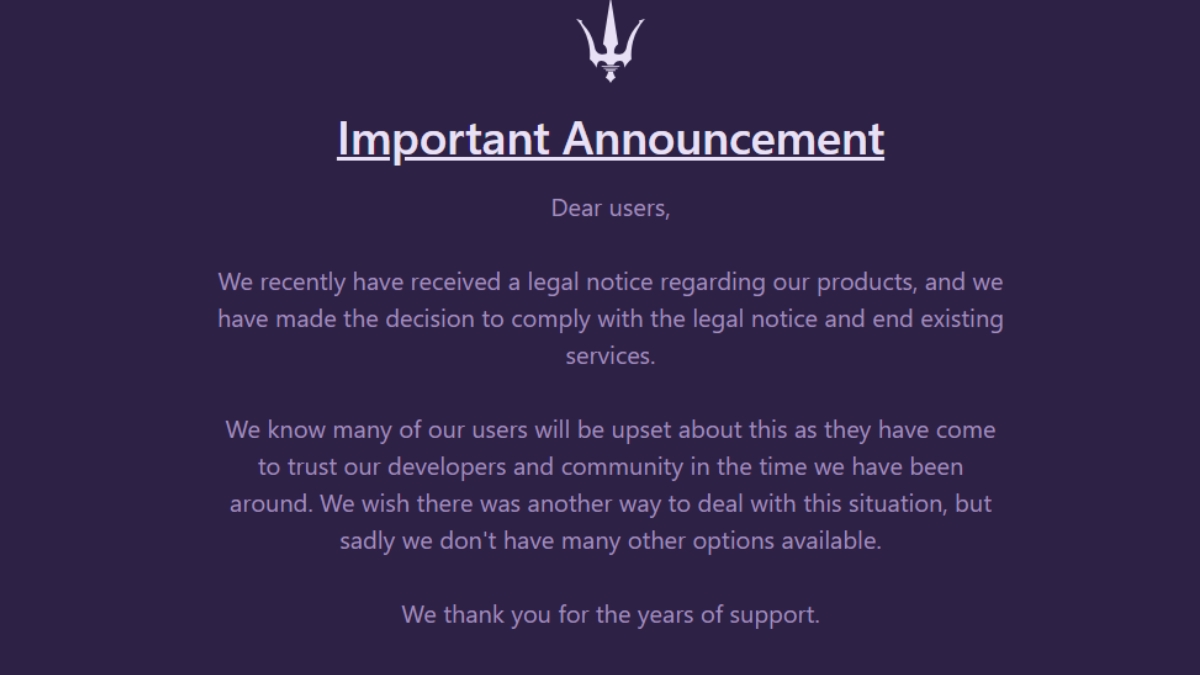
Task: Click the word "support." in the closing line
Action: click(774, 614)
